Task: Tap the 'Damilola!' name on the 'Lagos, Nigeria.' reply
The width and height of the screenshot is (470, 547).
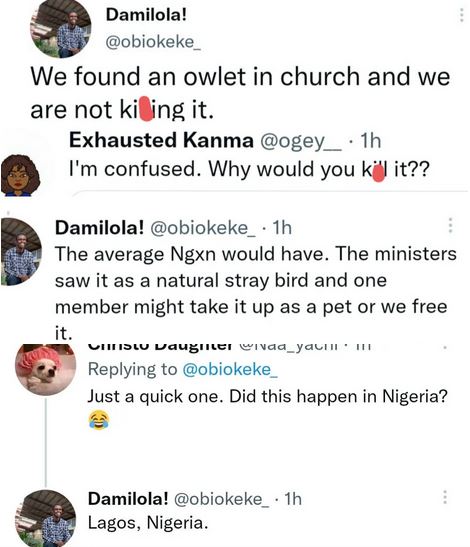Action: (128, 499)
